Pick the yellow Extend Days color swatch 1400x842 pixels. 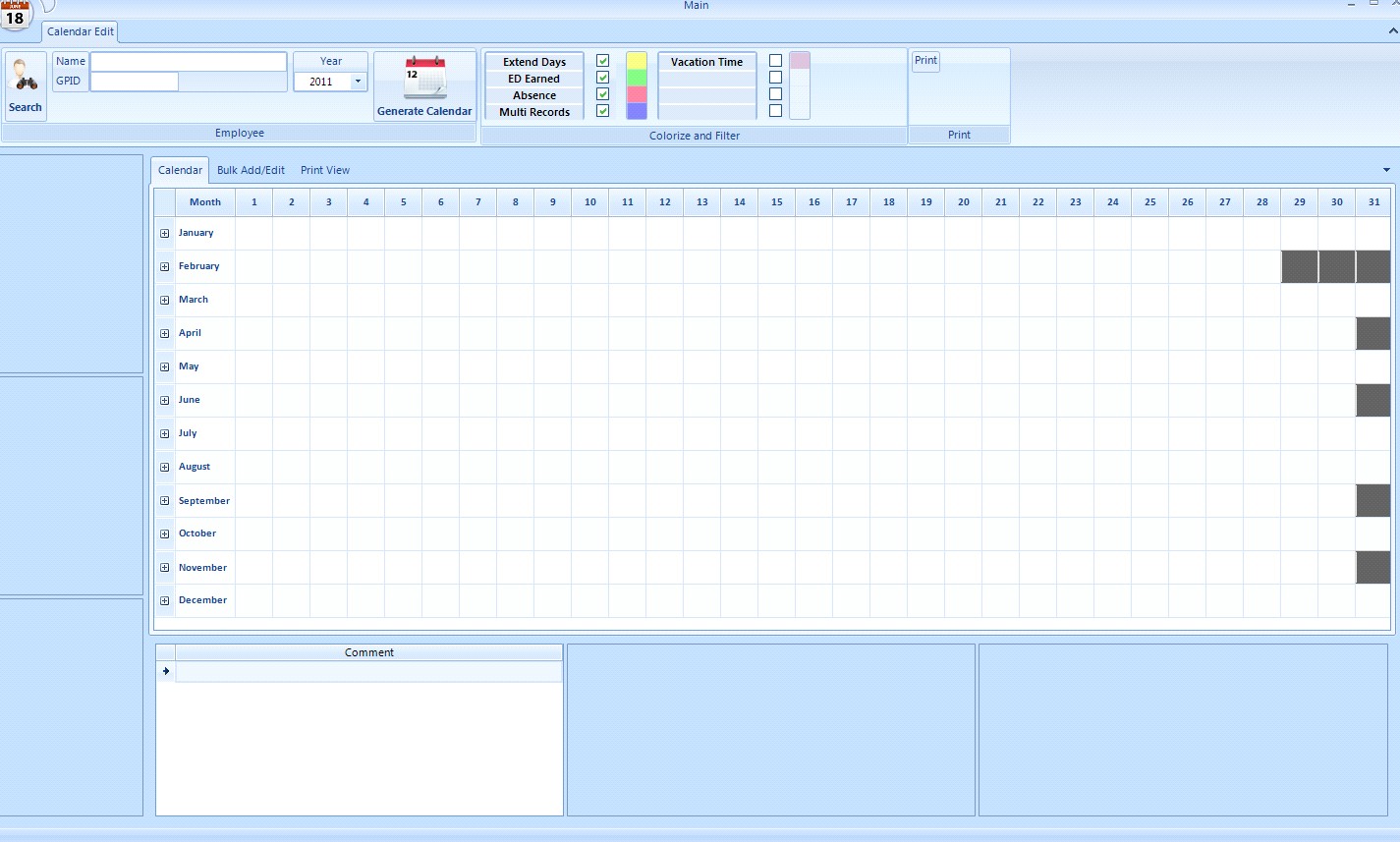[x=637, y=61]
